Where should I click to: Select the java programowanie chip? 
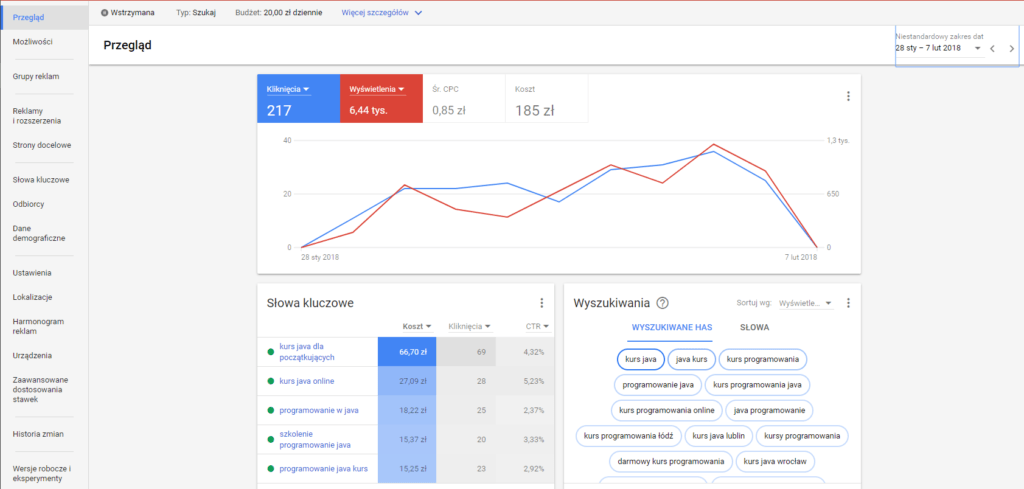click(x=769, y=410)
